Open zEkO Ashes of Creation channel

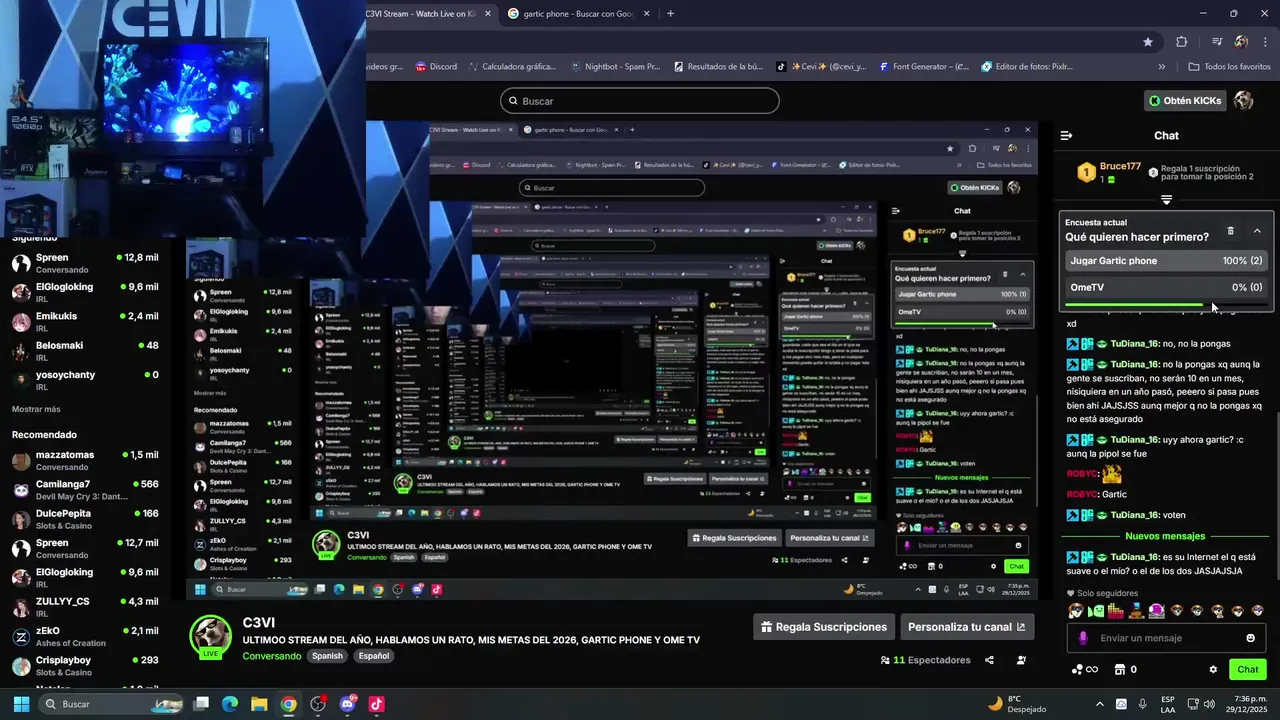click(x=85, y=636)
